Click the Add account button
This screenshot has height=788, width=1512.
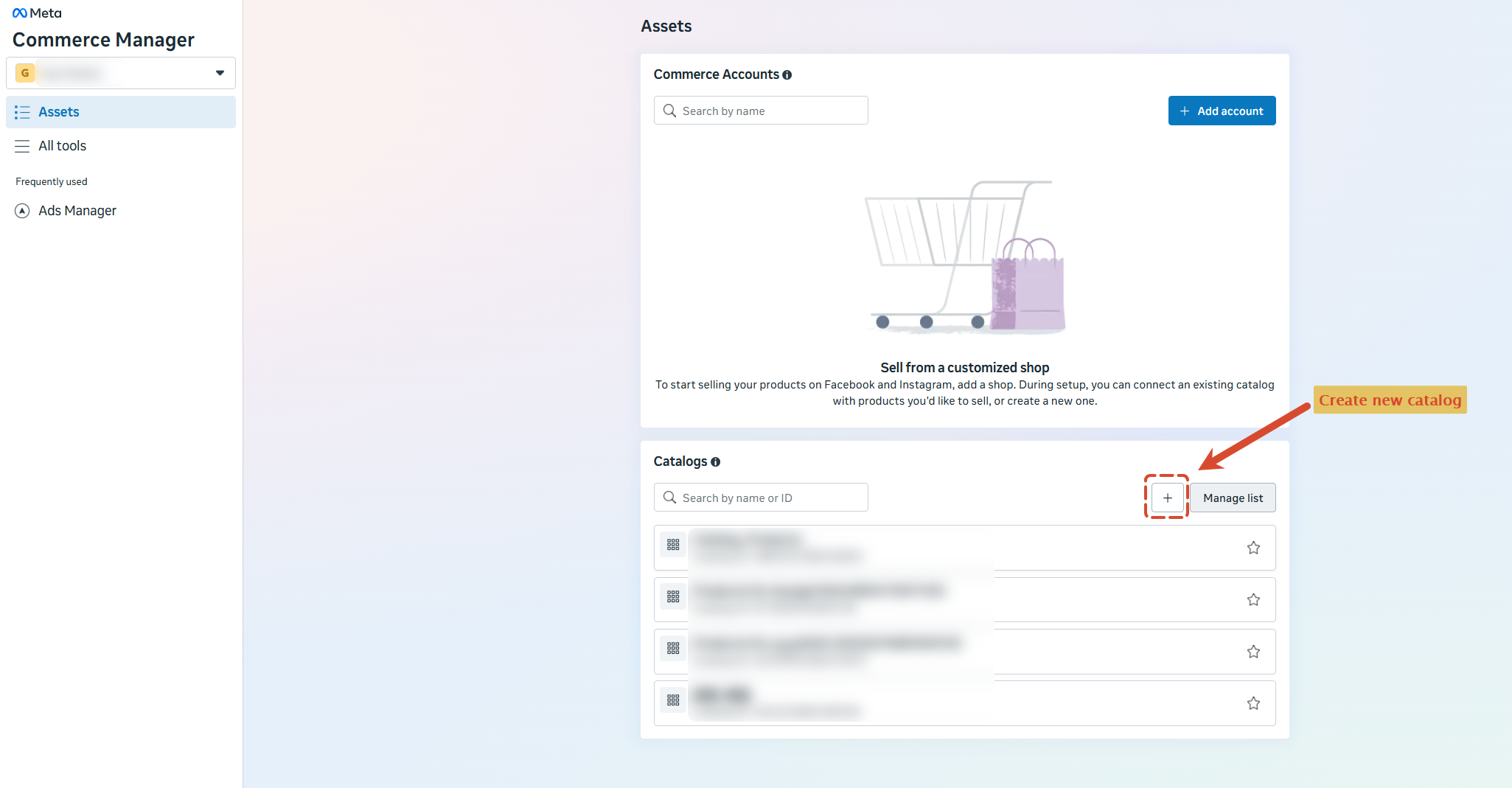(1222, 111)
